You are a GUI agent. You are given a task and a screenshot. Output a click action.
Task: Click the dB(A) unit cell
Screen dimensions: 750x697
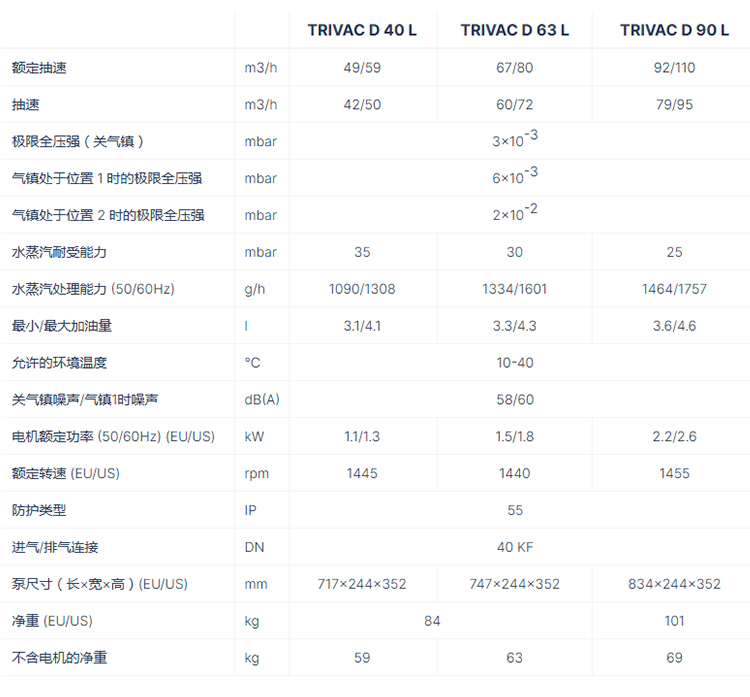262,399
